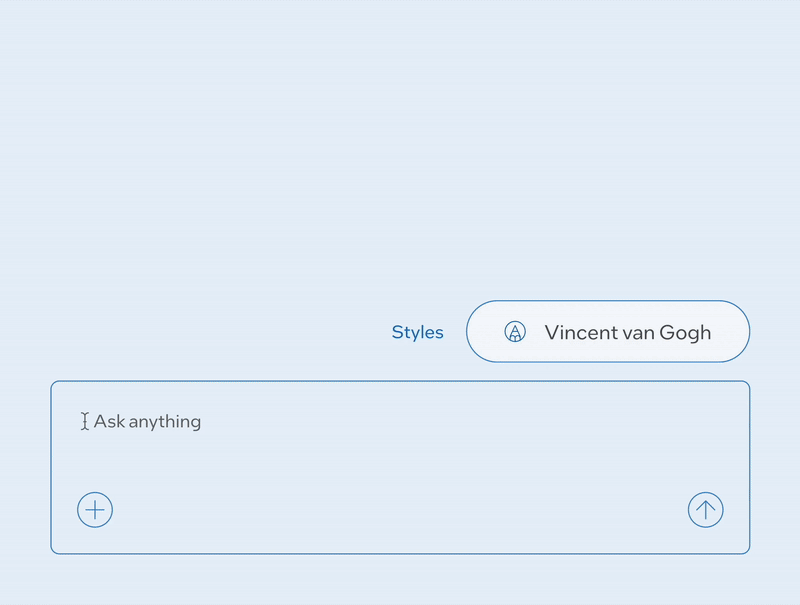800x605 pixels.
Task: Place the cursor before Ask anything
Action: (x=94, y=422)
